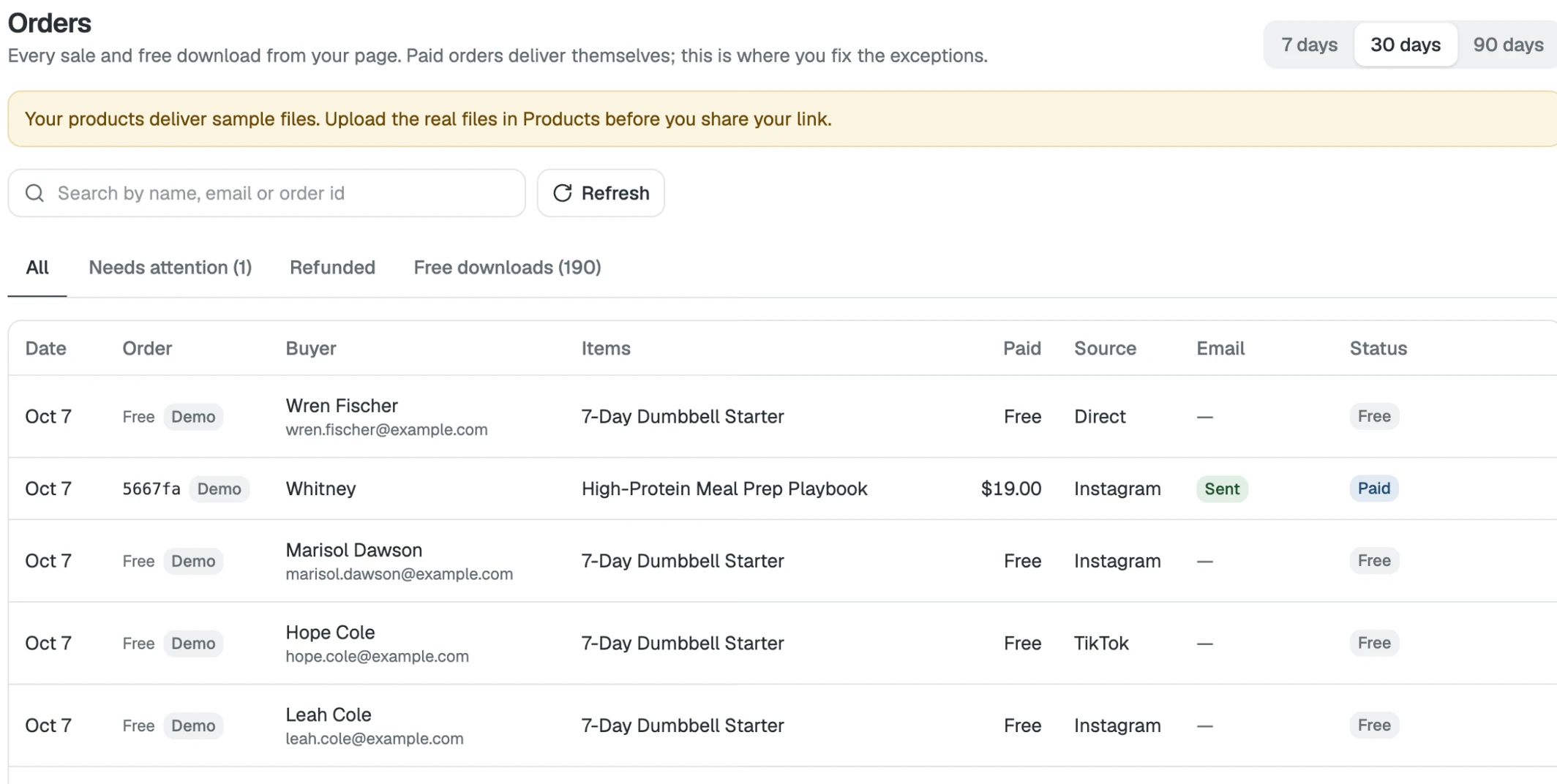Click the Email column header
The width and height of the screenshot is (1557, 784).
click(x=1220, y=348)
